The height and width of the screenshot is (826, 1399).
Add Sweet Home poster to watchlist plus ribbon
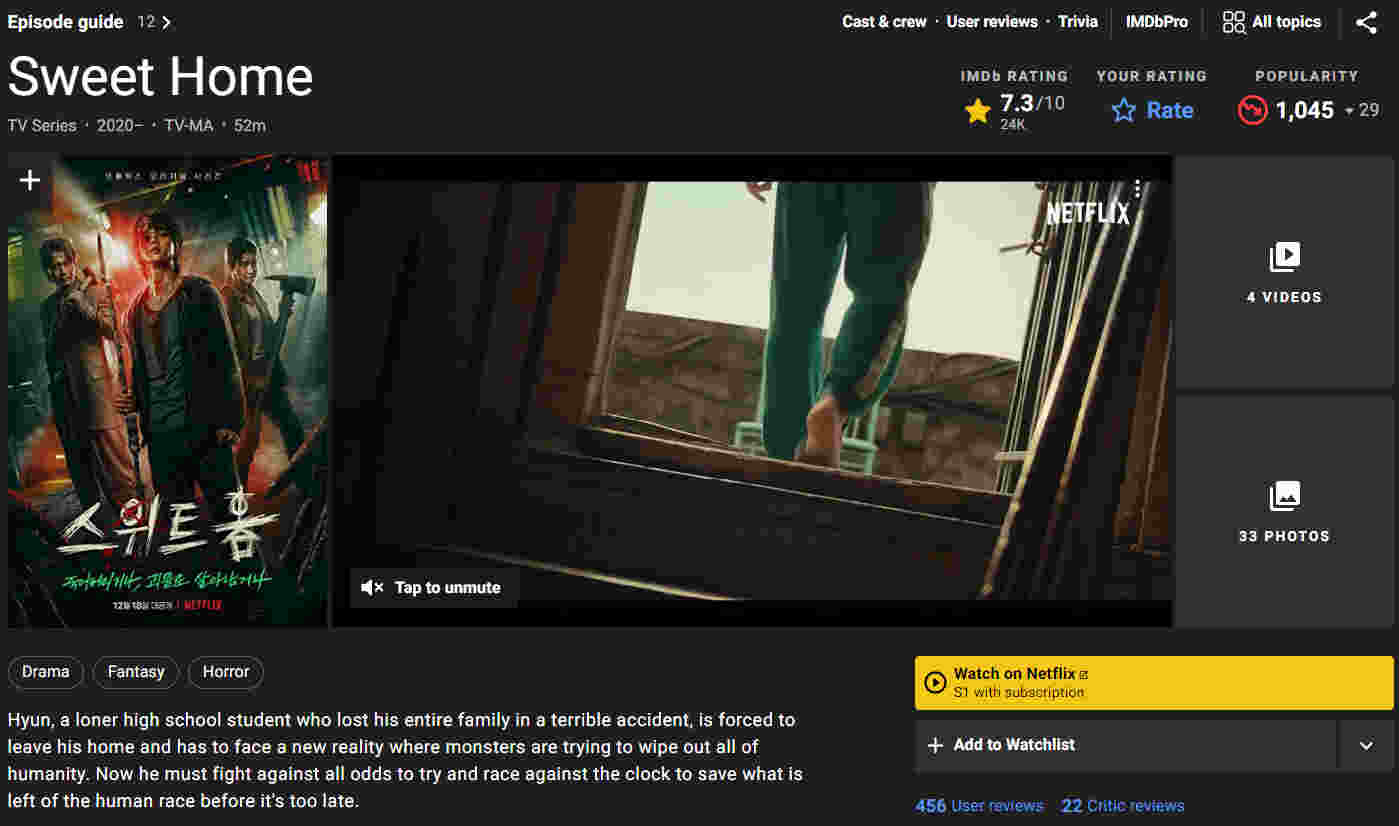click(x=30, y=180)
